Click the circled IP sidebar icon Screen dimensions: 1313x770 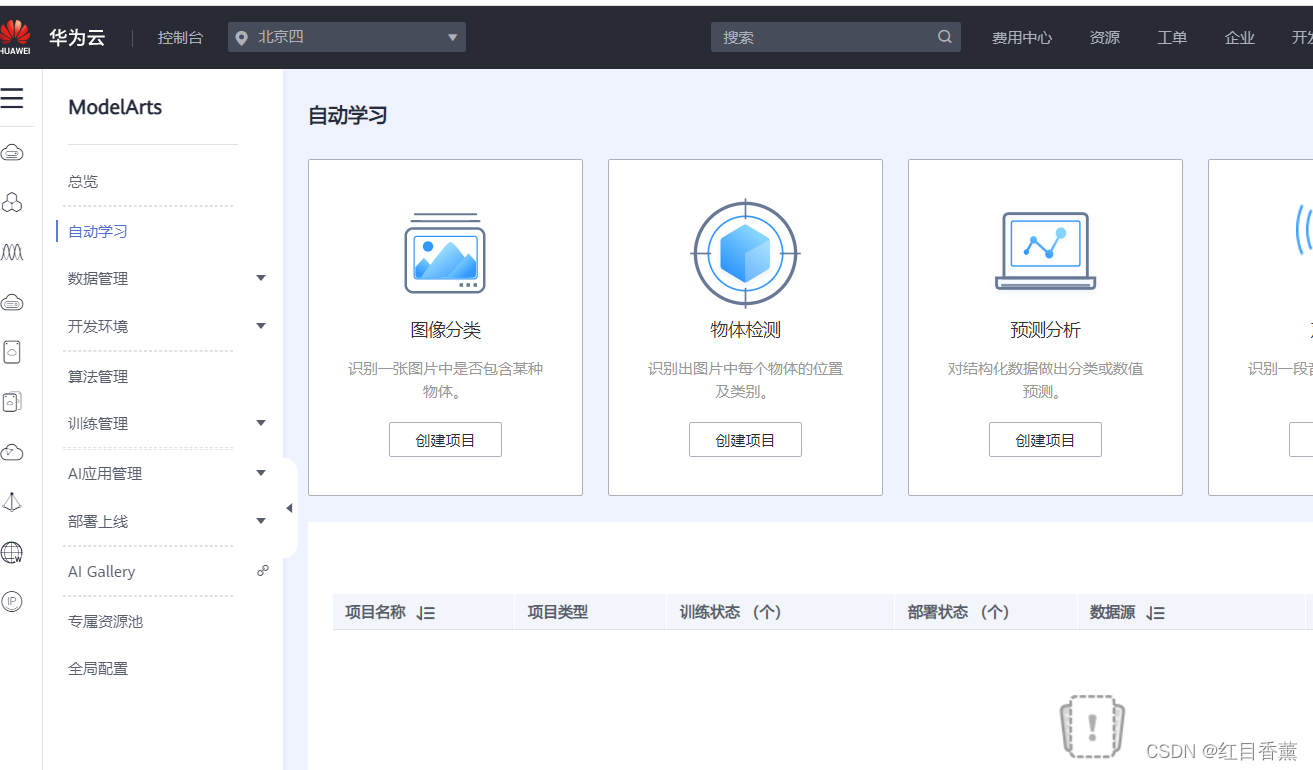(12, 601)
